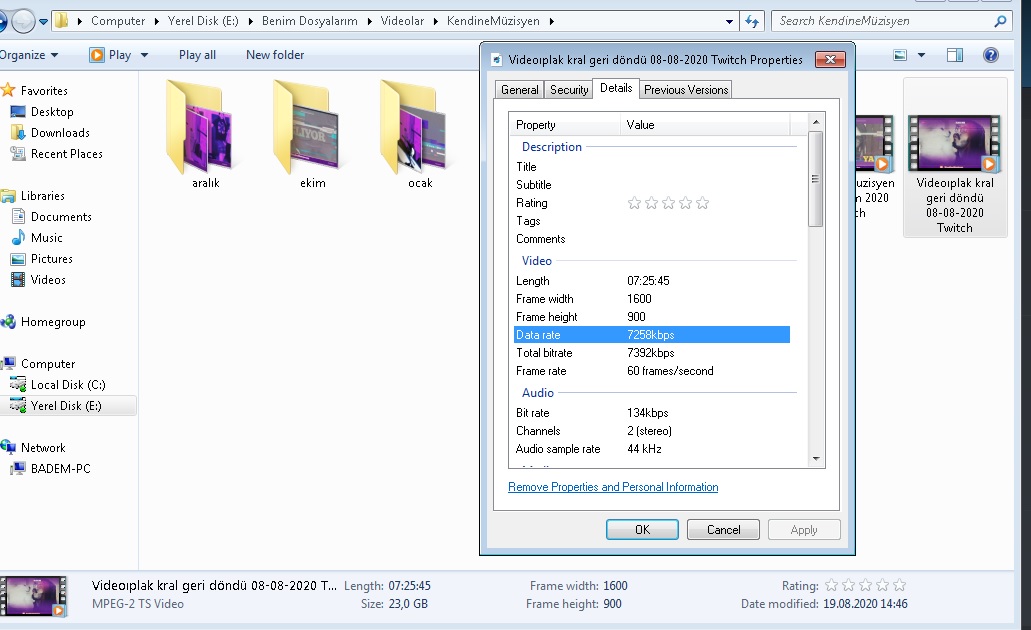Click the Forward navigation arrow button
The height and width of the screenshot is (630, 1031).
(x=23, y=21)
